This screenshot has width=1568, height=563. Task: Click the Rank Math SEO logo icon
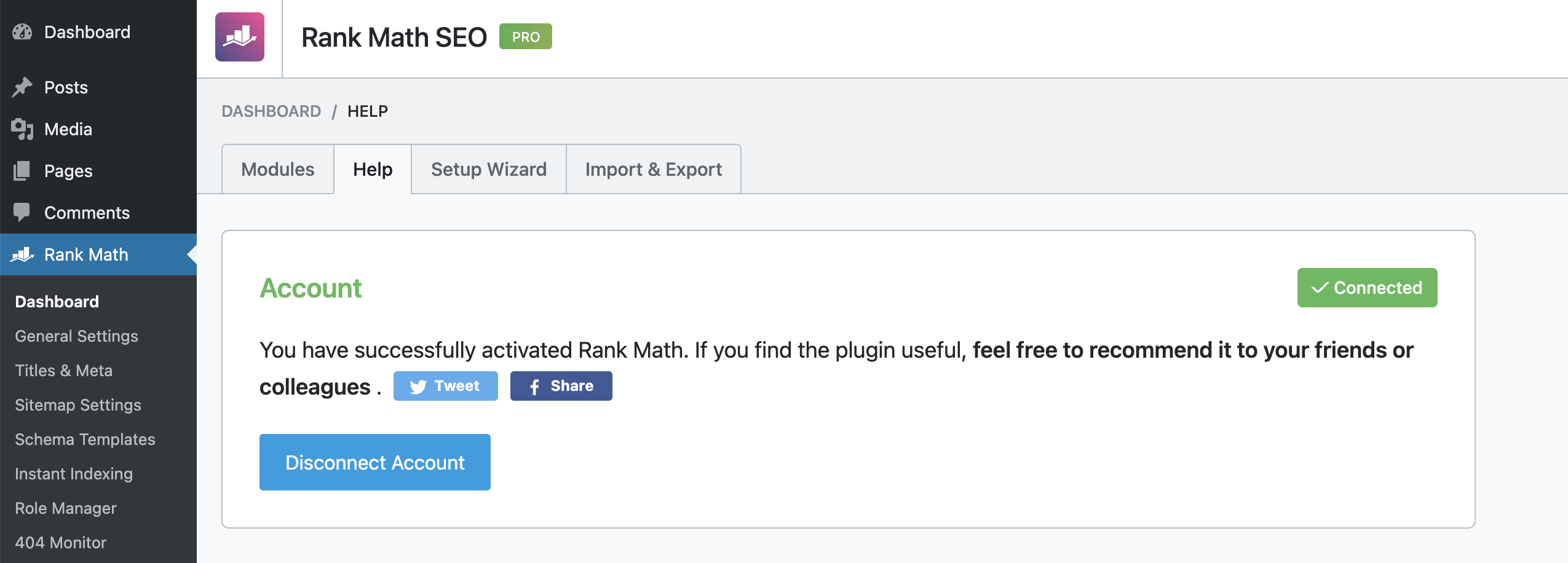(x=239, y=37)
